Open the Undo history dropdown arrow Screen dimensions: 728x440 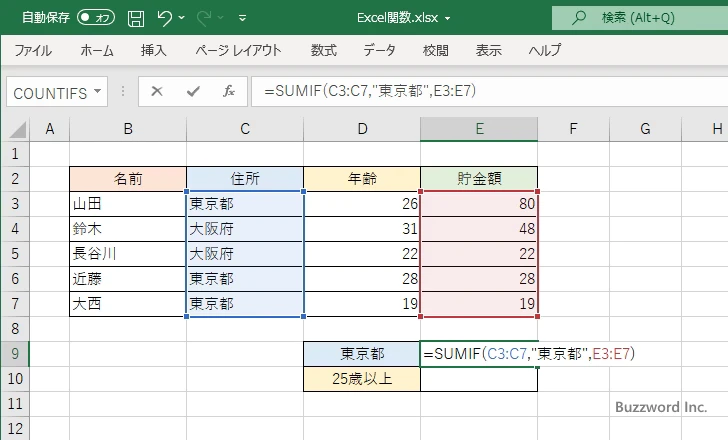[x=182, y=18]
